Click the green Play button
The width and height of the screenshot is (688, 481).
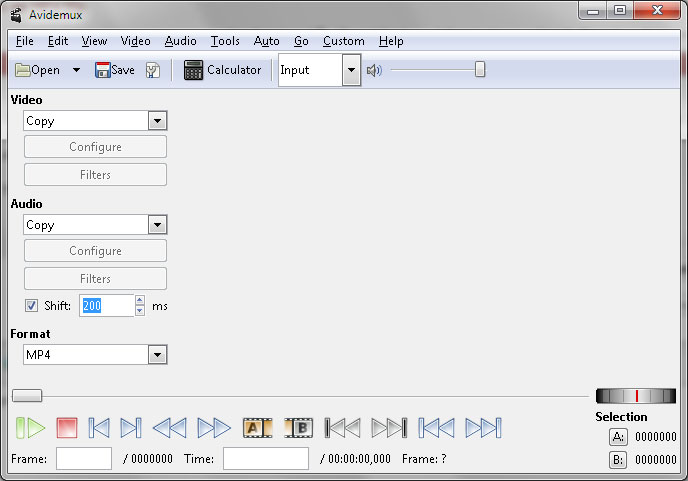(31, 428)
